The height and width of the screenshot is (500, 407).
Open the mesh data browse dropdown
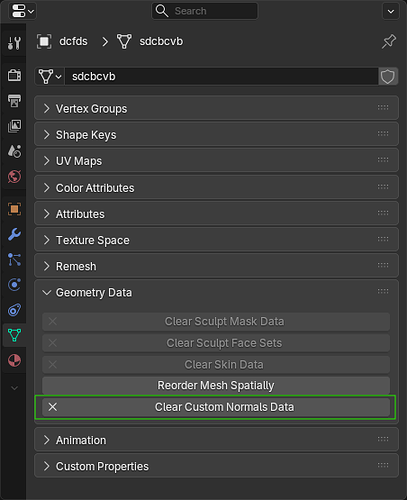tap(50, 77)
